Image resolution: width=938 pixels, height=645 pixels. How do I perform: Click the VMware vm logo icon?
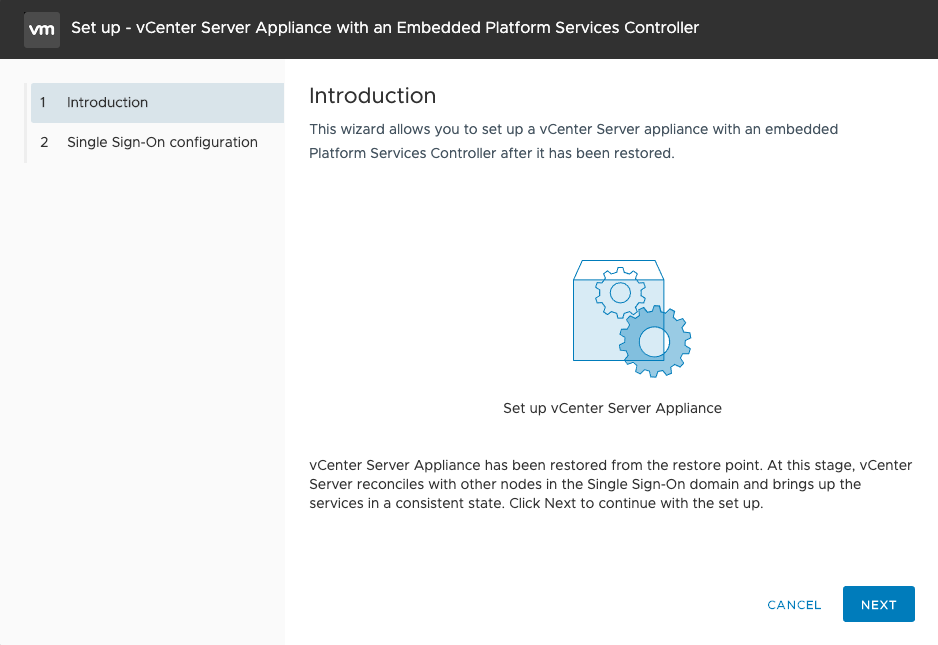coord(41,28)
